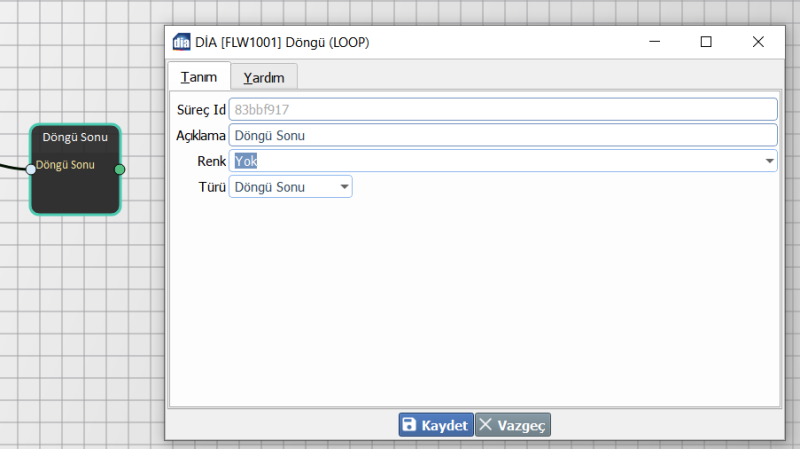Click the floppy disk save icon
This screenshot has height=449, width=800.
tap(409, 425)
